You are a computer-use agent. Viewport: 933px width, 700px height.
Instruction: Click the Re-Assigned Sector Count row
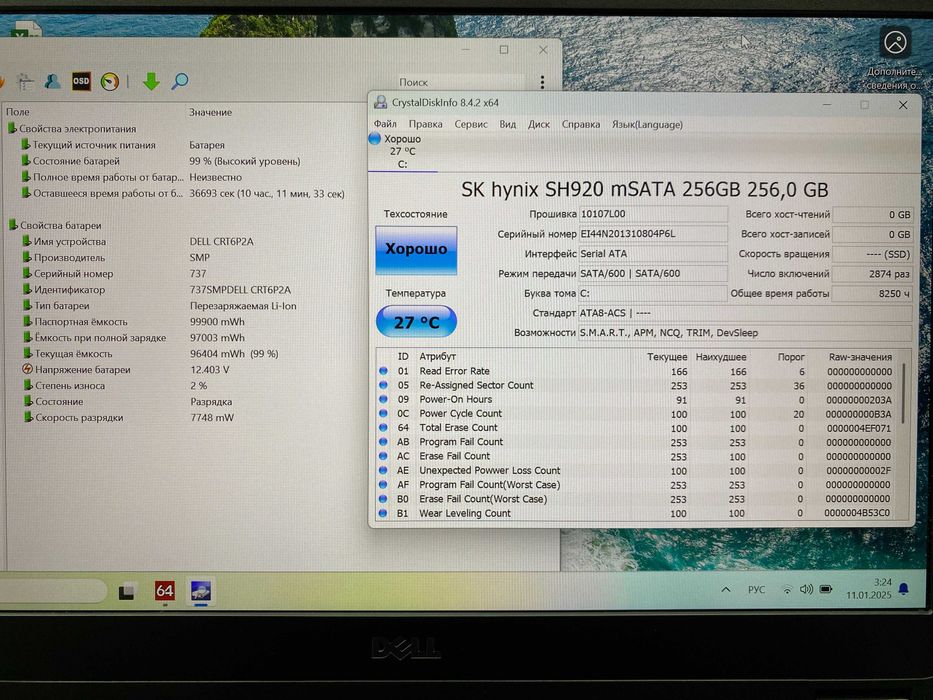coord(637,386)
